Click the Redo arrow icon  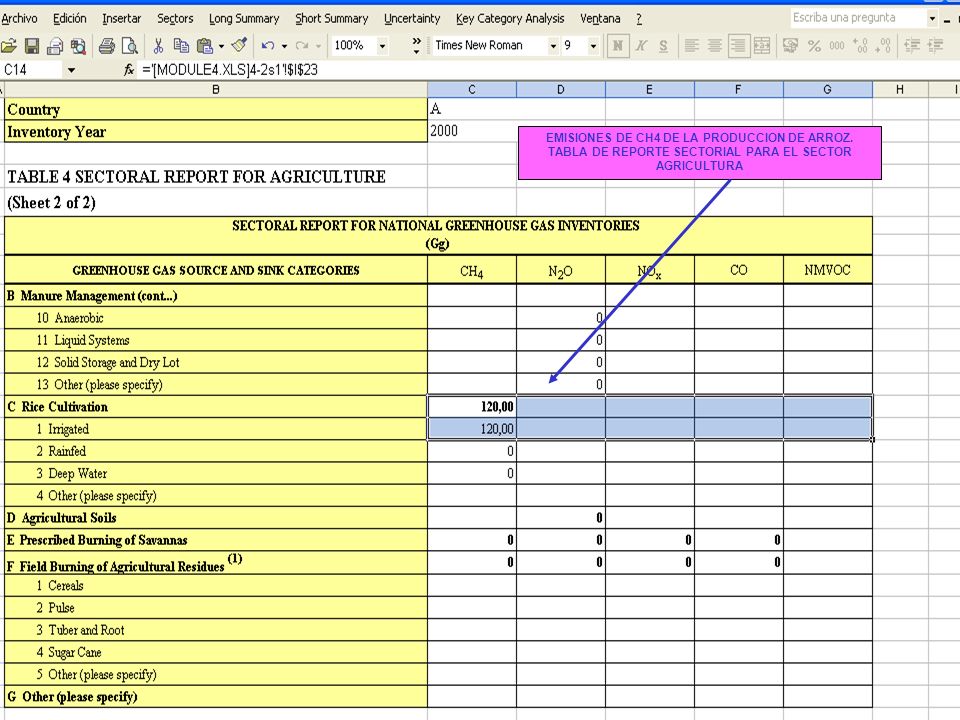tap(302, 45)
